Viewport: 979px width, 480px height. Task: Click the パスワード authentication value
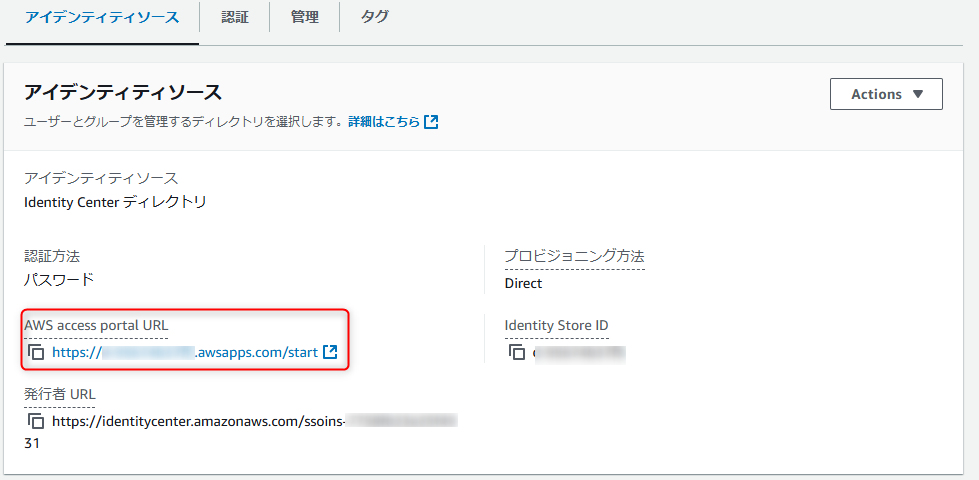(x=59, y=280)
